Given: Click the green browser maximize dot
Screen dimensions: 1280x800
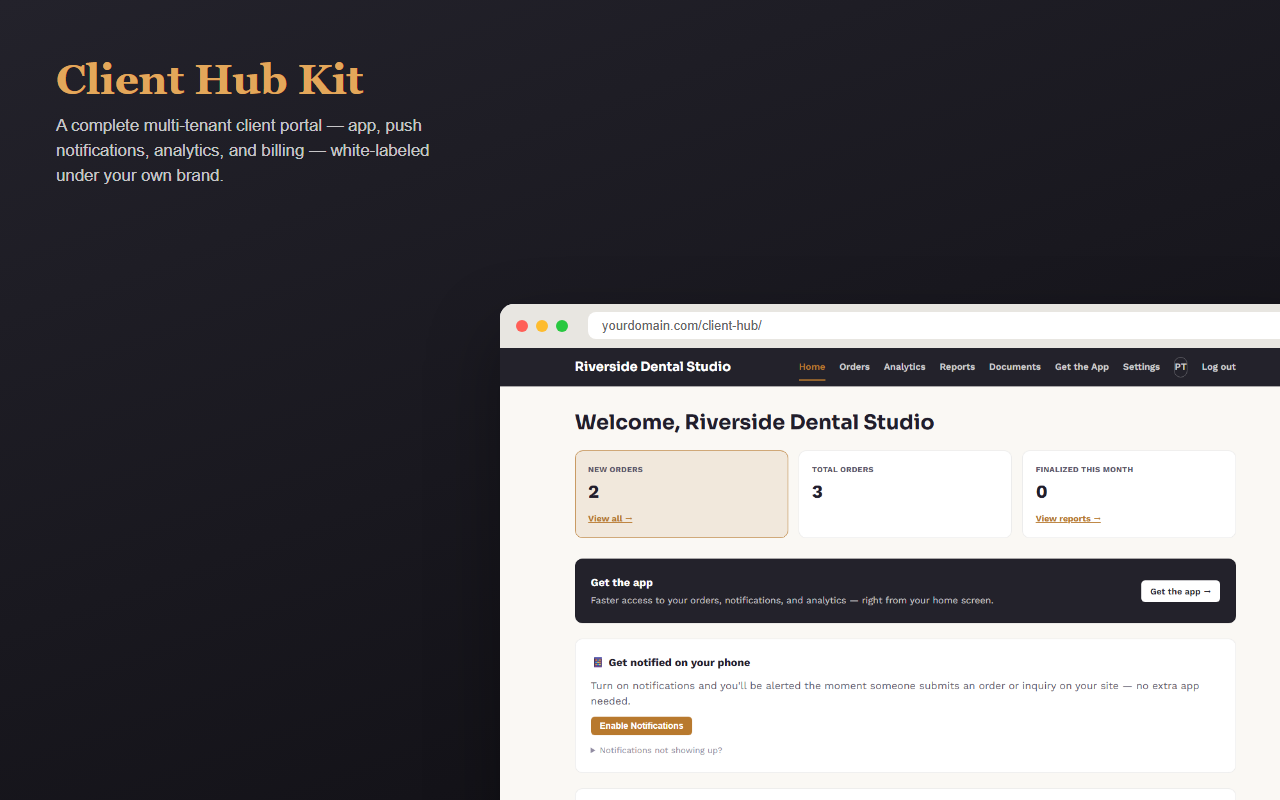Looking at the screenshot, I should pos(562,326).
